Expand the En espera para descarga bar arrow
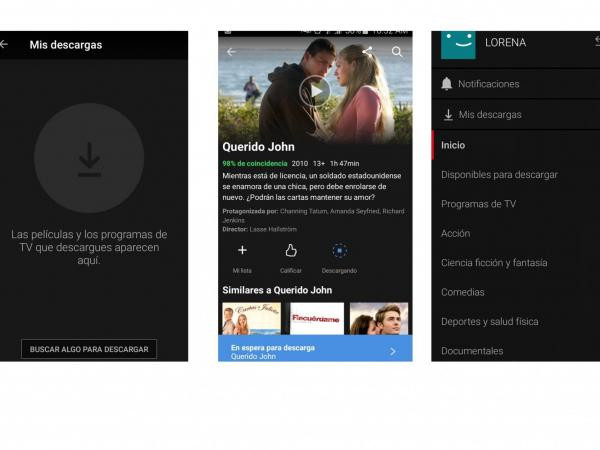 click(x=393, y=351)
